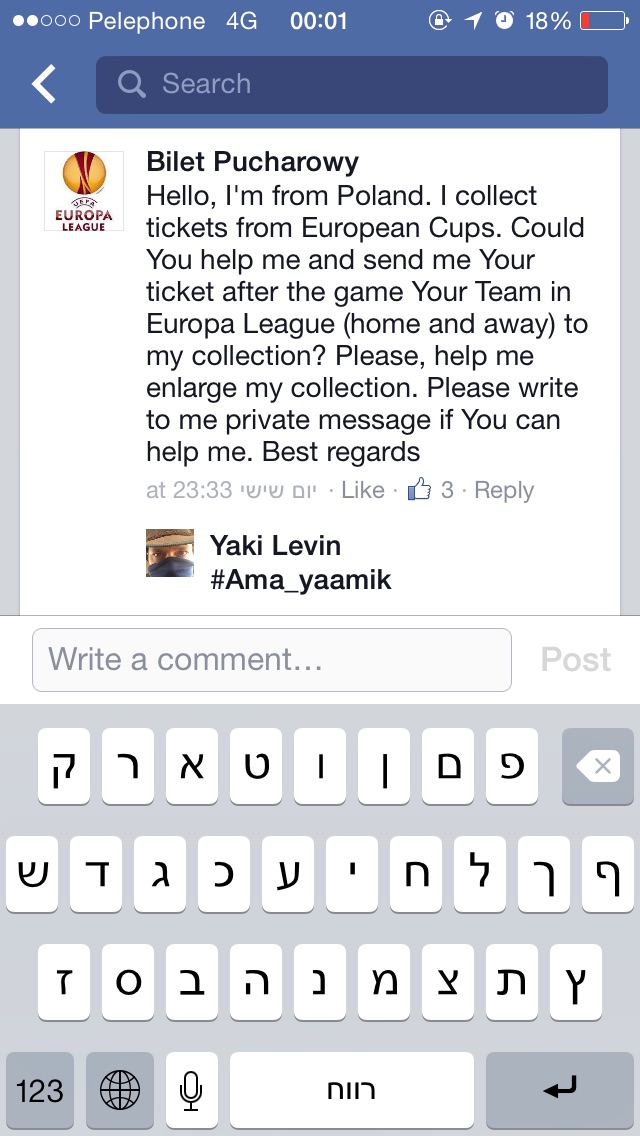Tap the return arrow key

560,1090
